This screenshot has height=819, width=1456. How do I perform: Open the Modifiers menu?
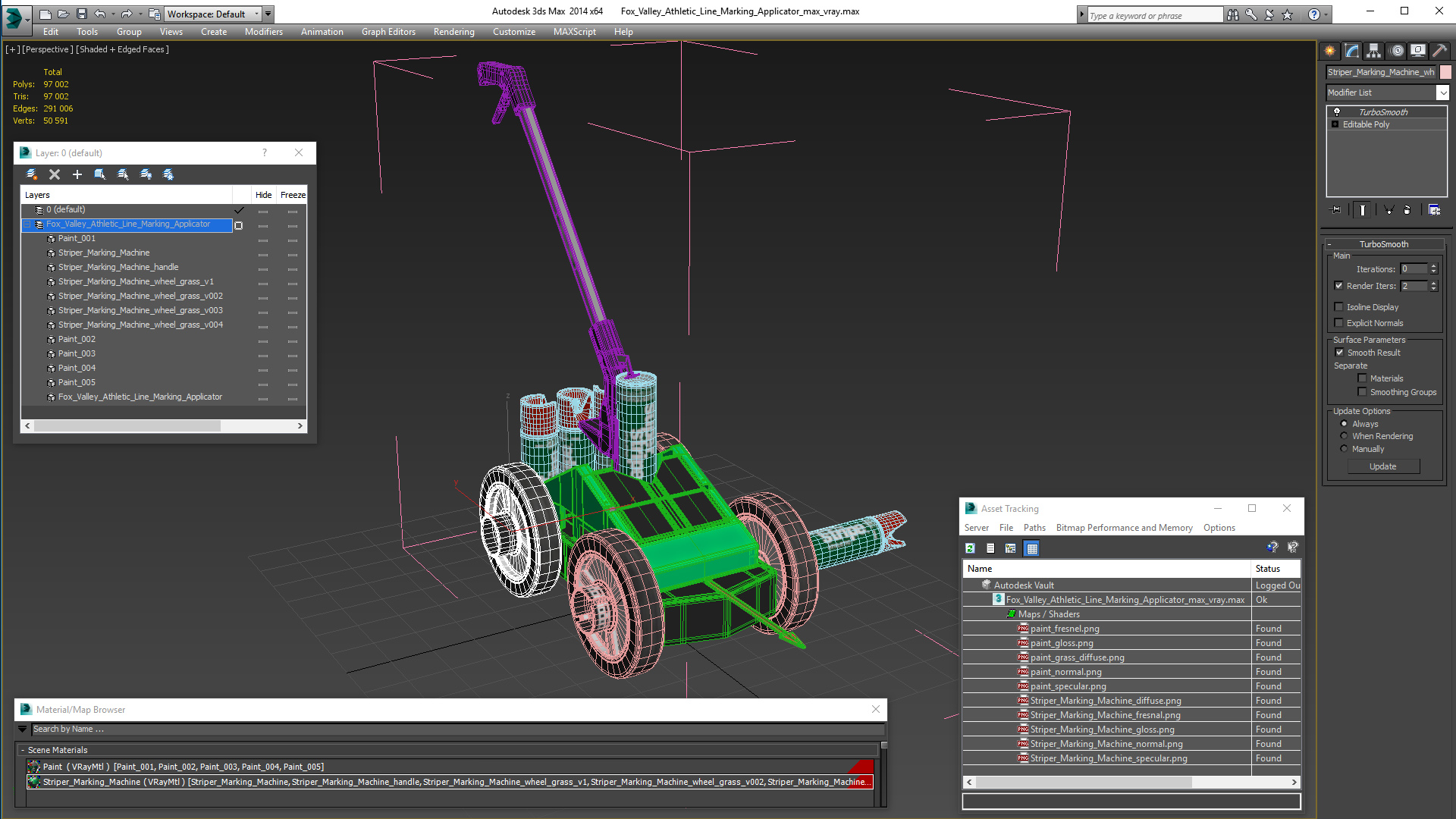pos(264,32)
